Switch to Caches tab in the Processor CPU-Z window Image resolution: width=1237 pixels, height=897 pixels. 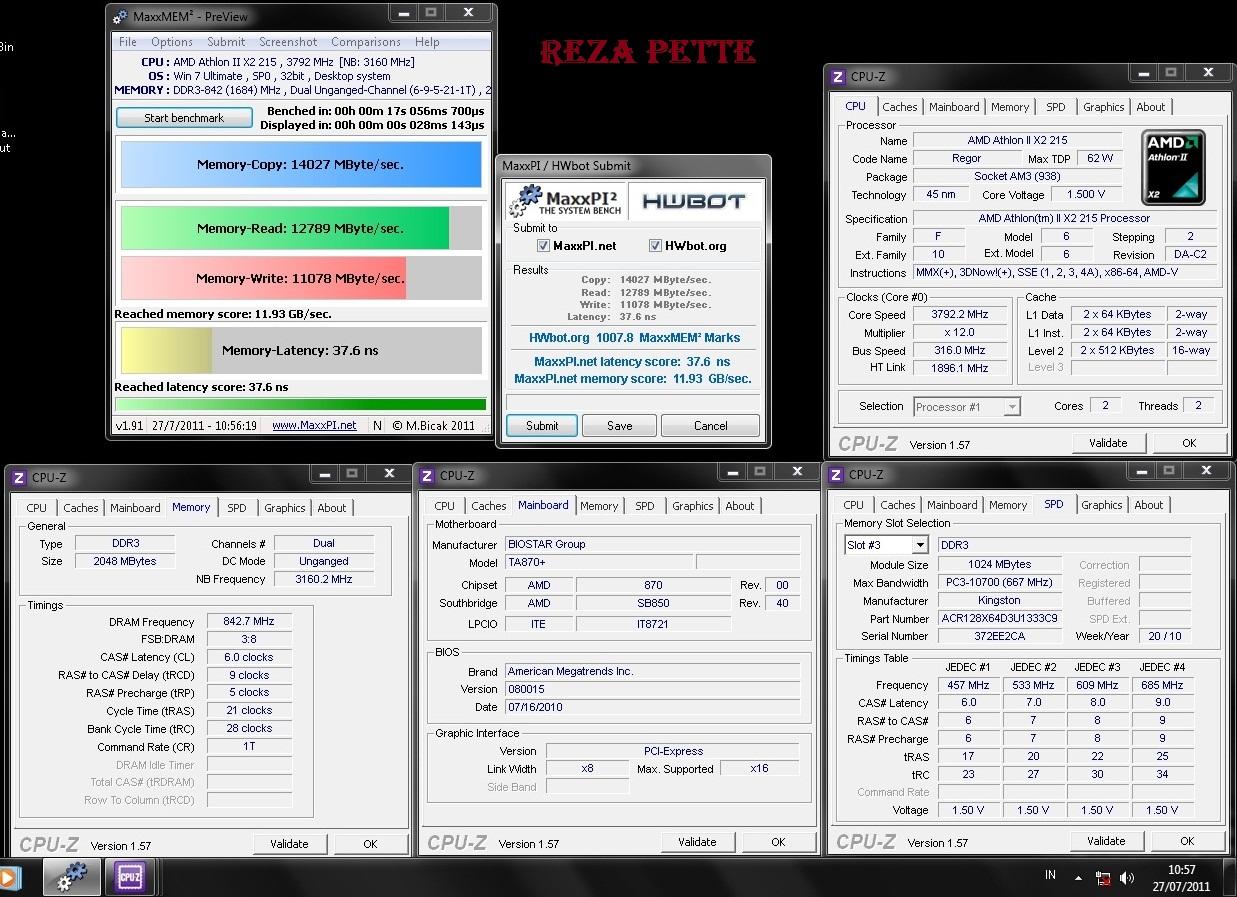(x=900, y=107)
